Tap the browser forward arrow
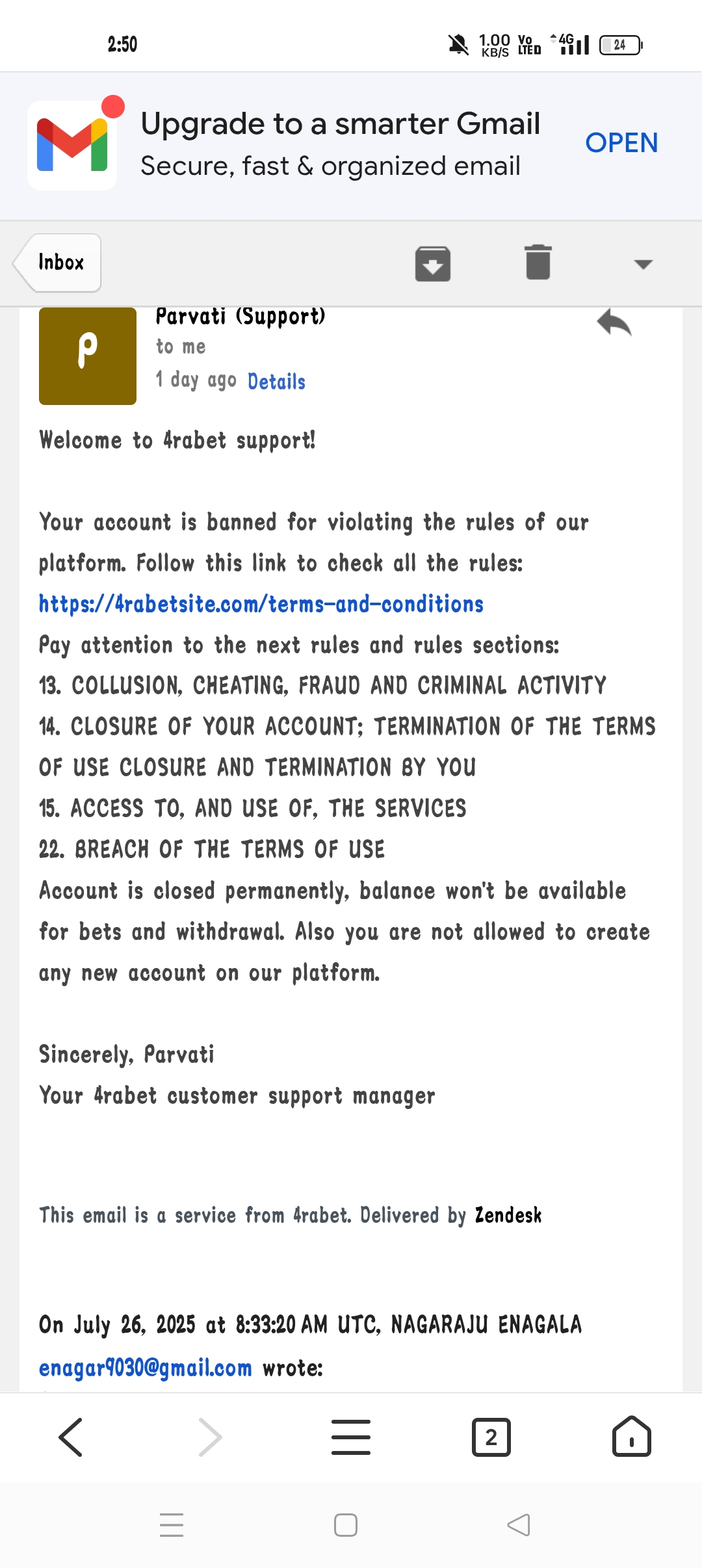Image resolution: width=702 pixels, height=1568 pixels. (210, 1437)
